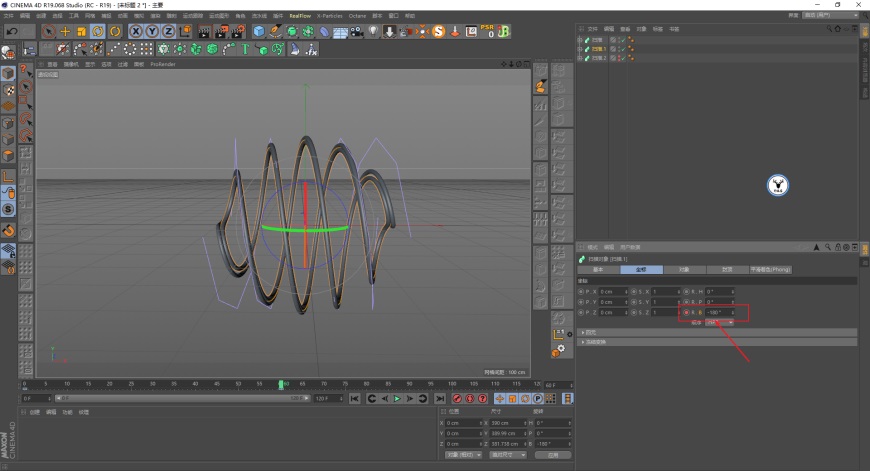This screenshot has width=870, height=471.
Task: Click green timeline playhead marker
Action: [281, 384]
